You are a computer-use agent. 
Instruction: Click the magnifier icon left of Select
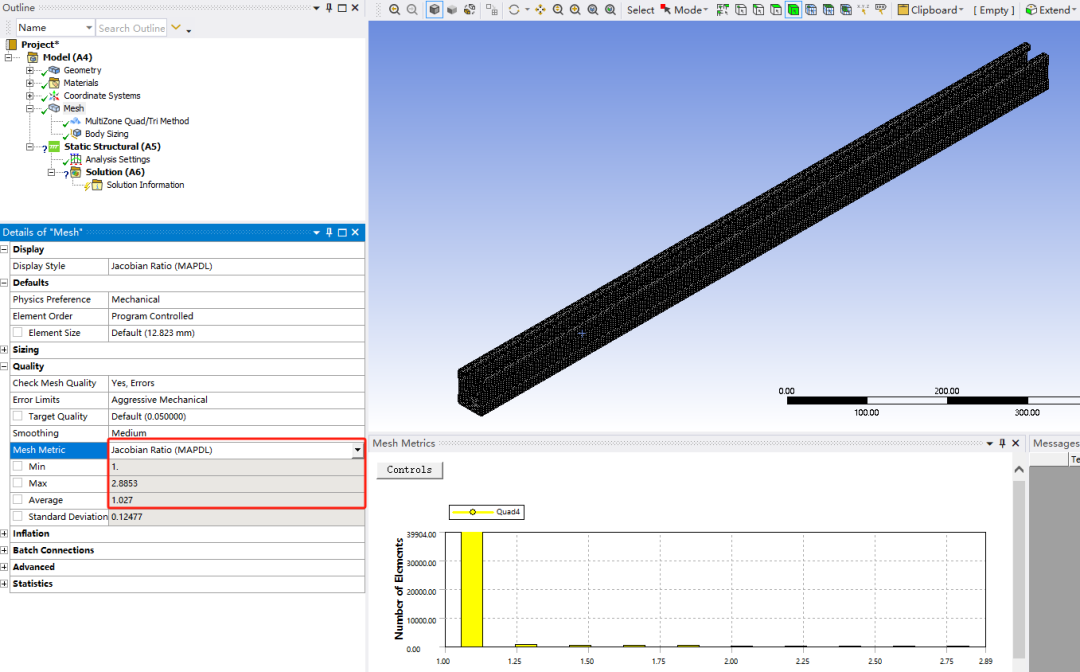(610, 10)
